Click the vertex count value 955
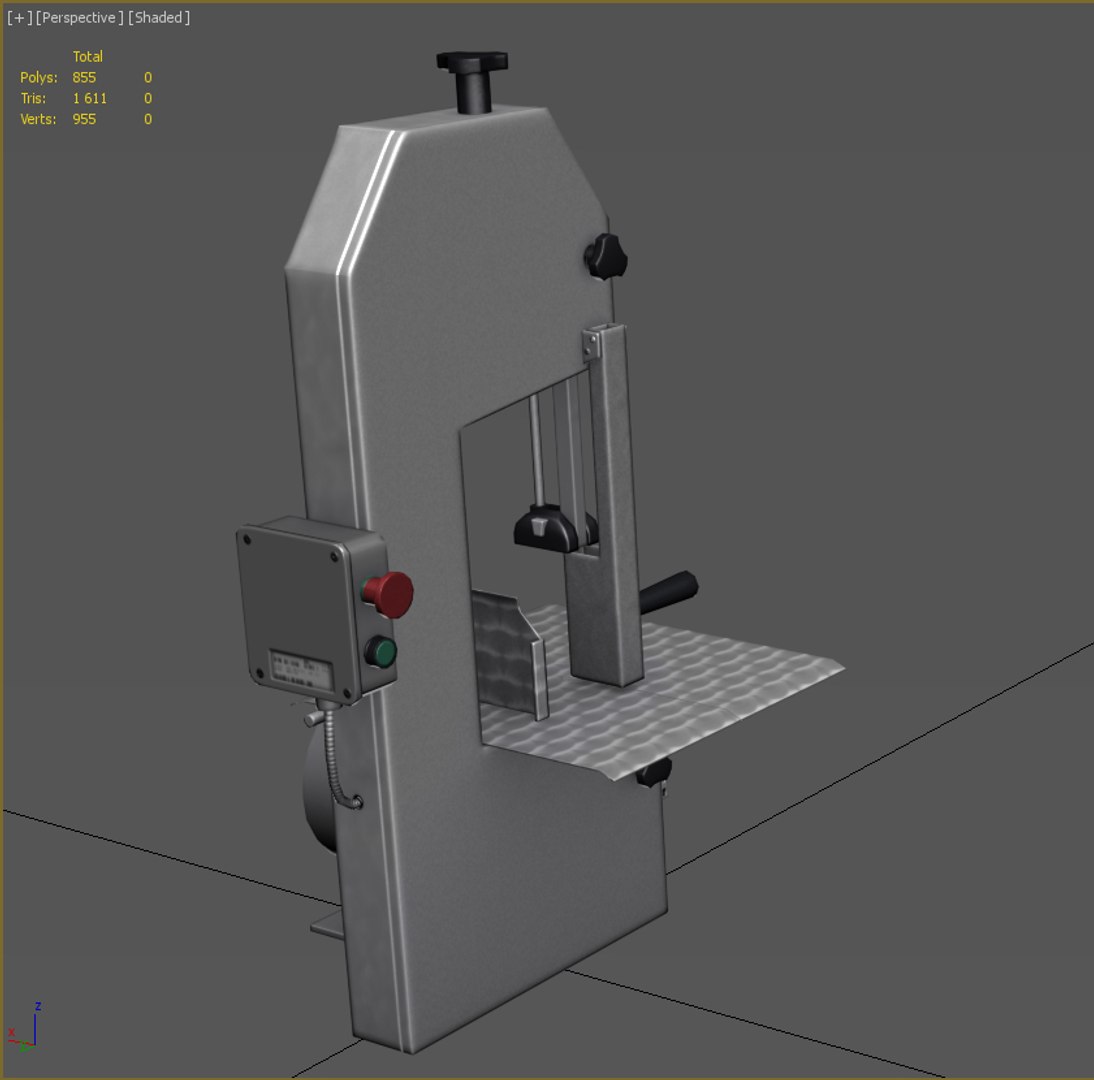The height and width of the screenshot is (1080, 1094). 84,119
